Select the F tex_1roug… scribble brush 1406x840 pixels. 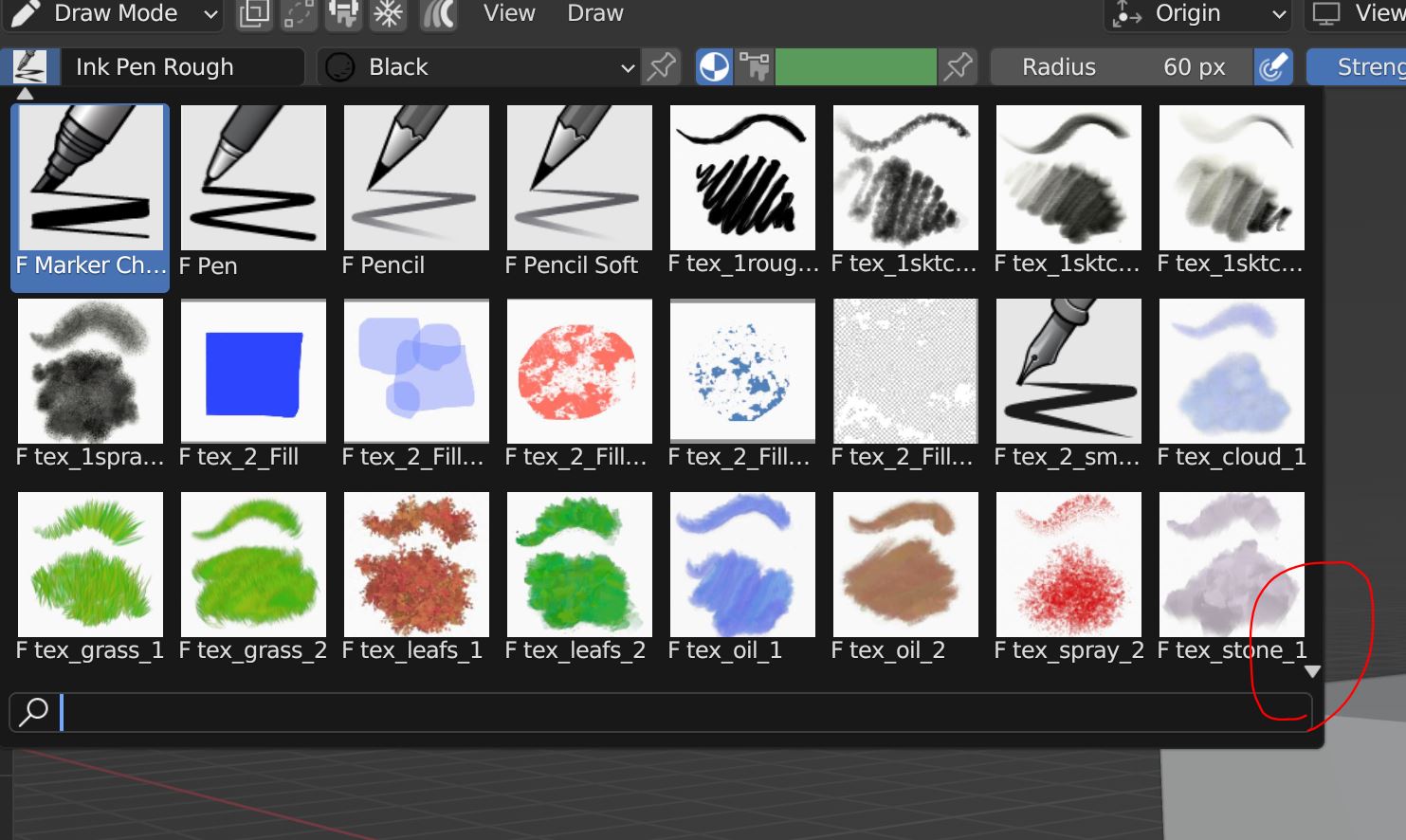(742, 192)
